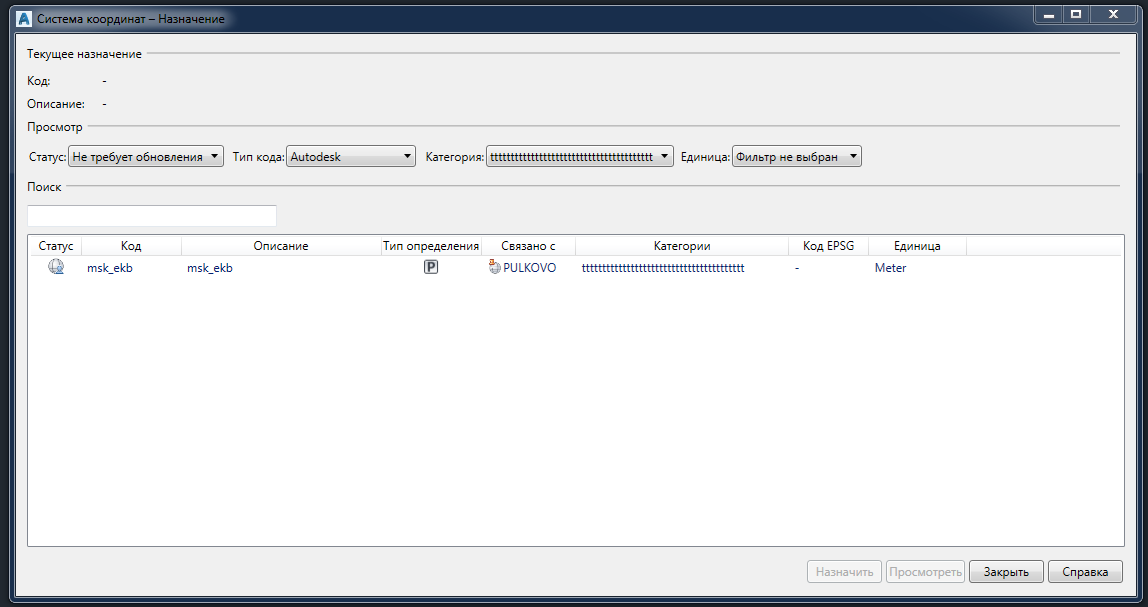Sort by Тип определения column header
Viewport: 1148px width, 607px height.
431,246
